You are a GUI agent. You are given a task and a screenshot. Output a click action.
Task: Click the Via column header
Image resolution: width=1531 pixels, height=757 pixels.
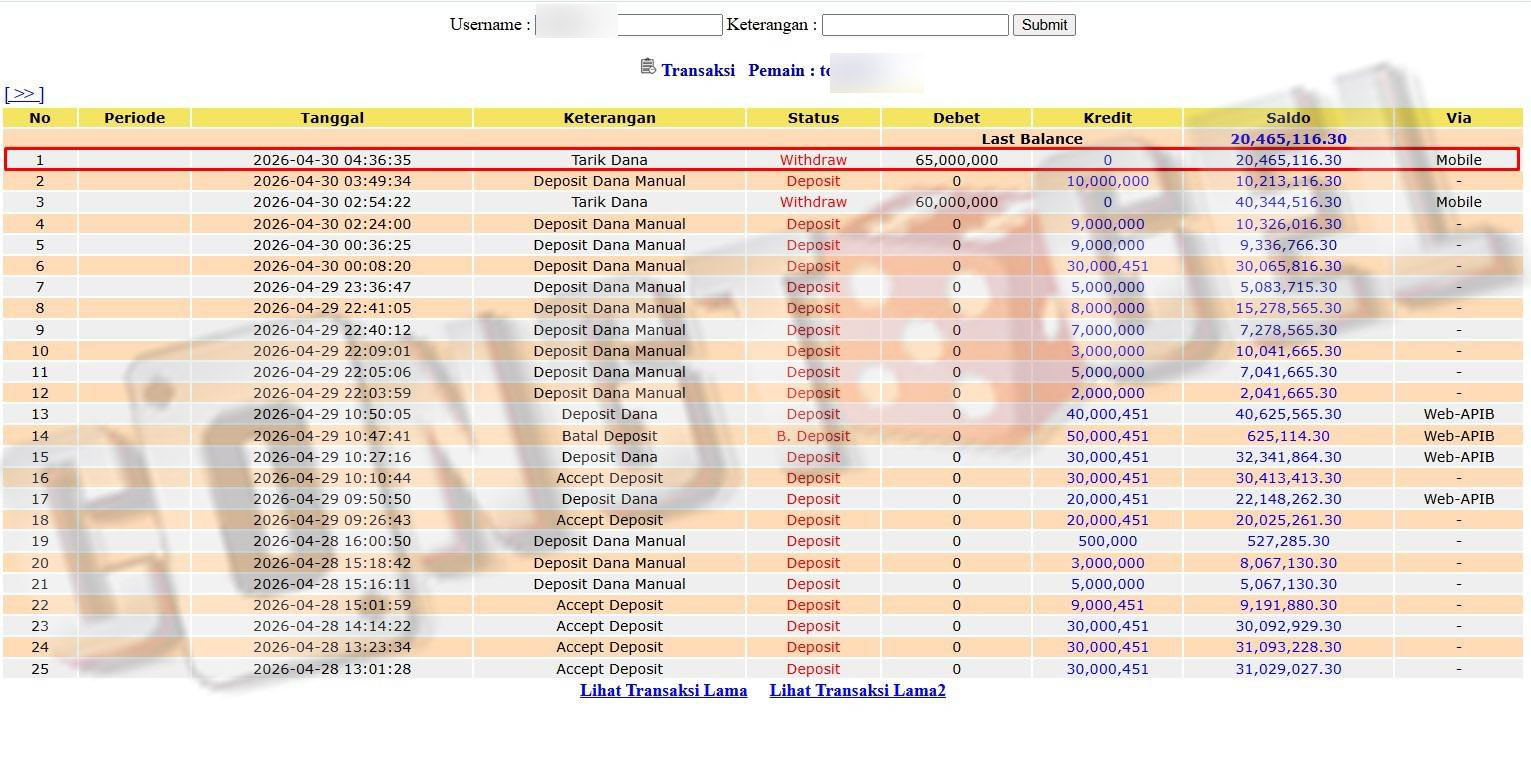1458,118
